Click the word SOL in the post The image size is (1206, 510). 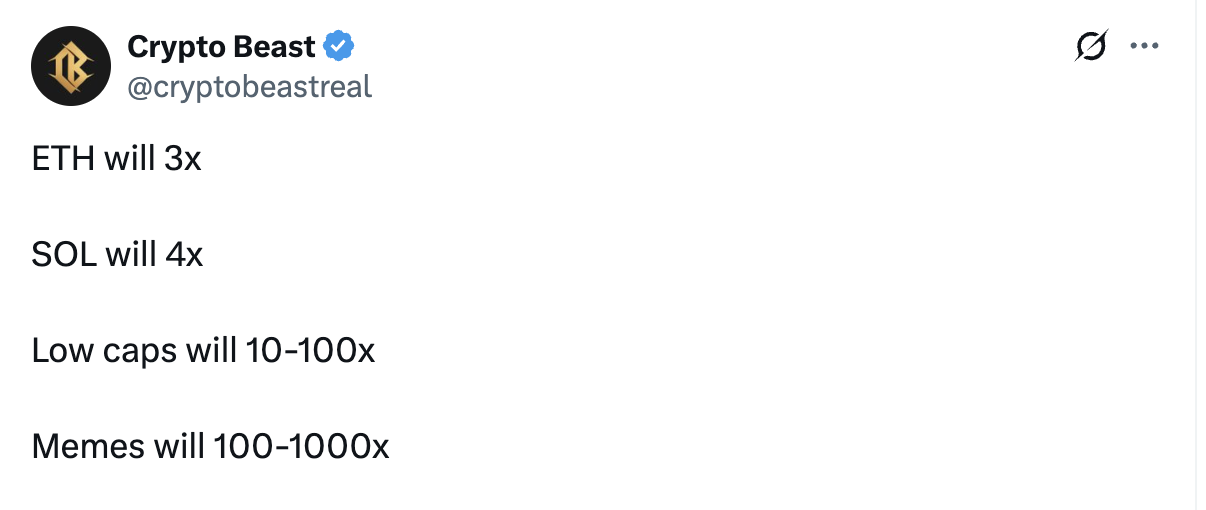click(64, 254)
